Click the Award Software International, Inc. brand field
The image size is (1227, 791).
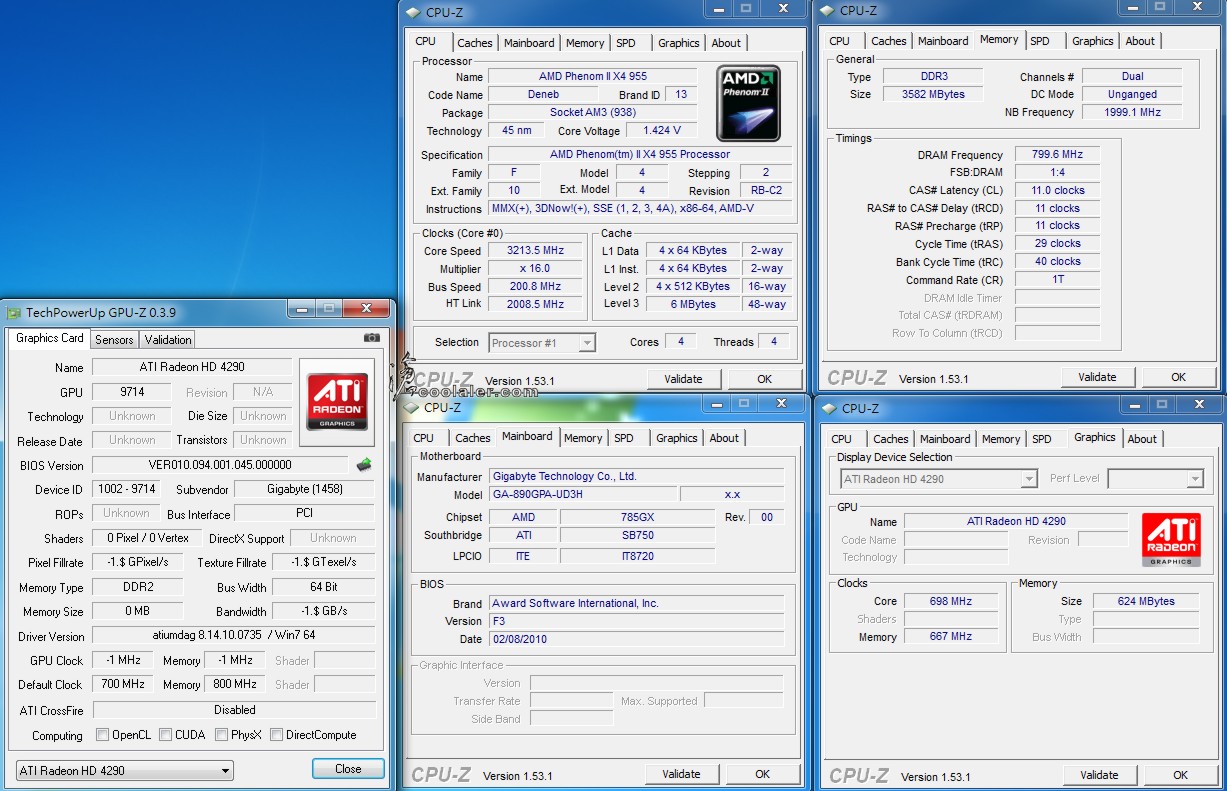tap(636, 604)
